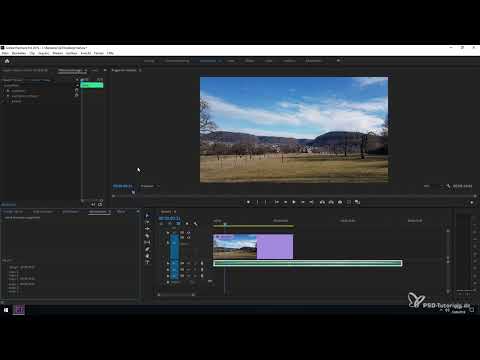The height and width of the screenshot is (360, 480).
Task: Go to Out point button
Action: pos(311,202)
